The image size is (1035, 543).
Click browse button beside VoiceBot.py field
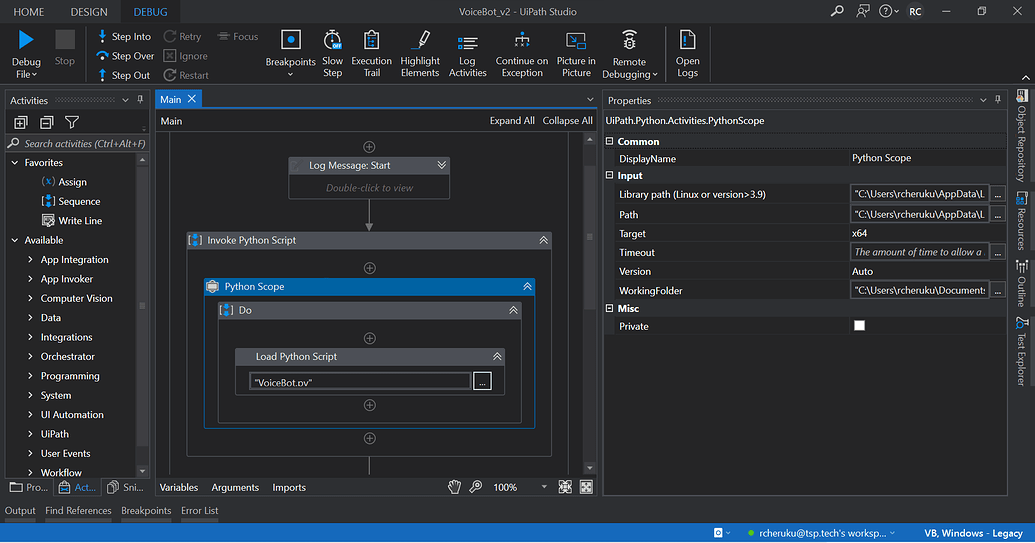pyautogui.click(x=482, y=381)
